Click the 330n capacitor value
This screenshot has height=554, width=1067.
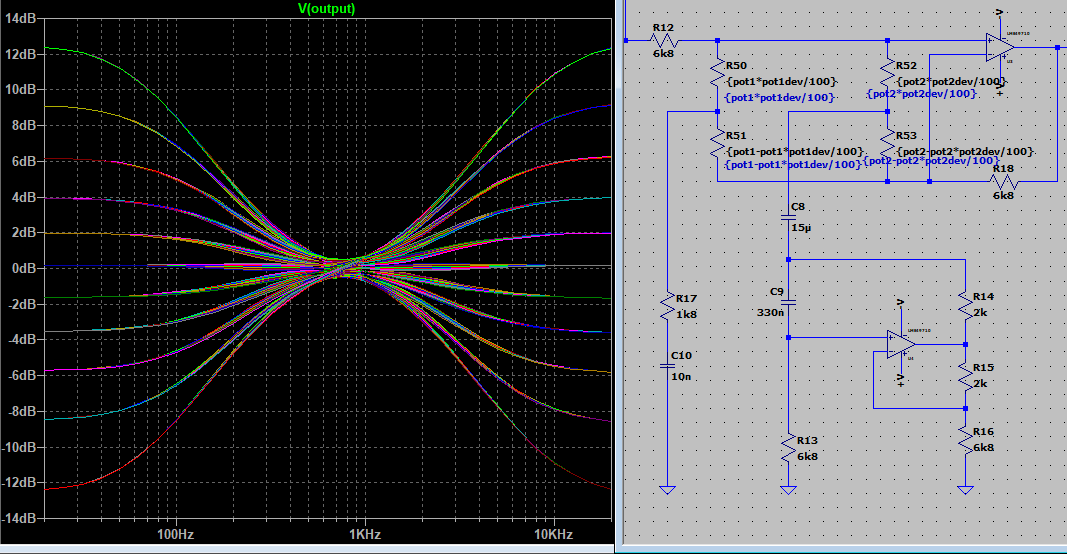(771, 312)
